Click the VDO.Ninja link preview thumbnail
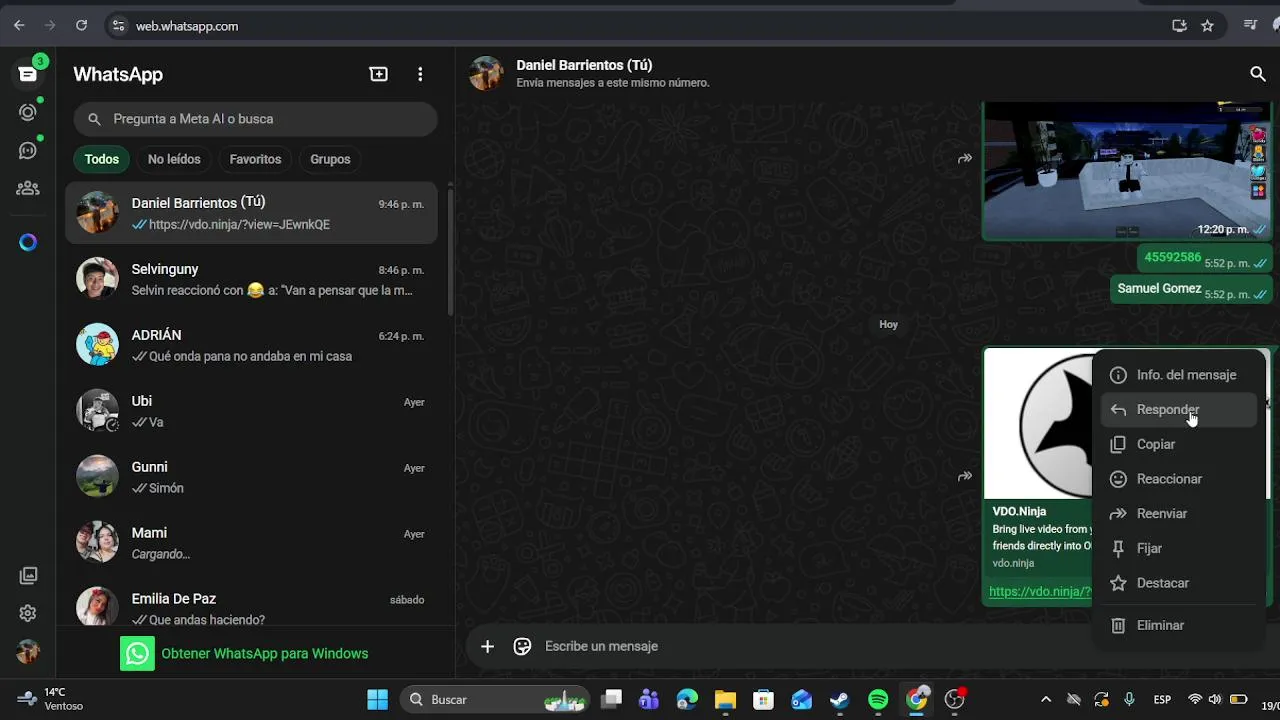1280x720 pixels. [1040, 424]
